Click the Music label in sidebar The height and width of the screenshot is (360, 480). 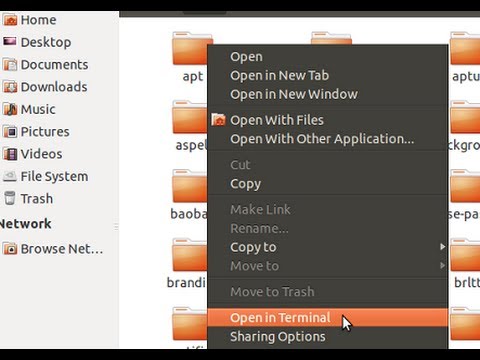point(38,109)
